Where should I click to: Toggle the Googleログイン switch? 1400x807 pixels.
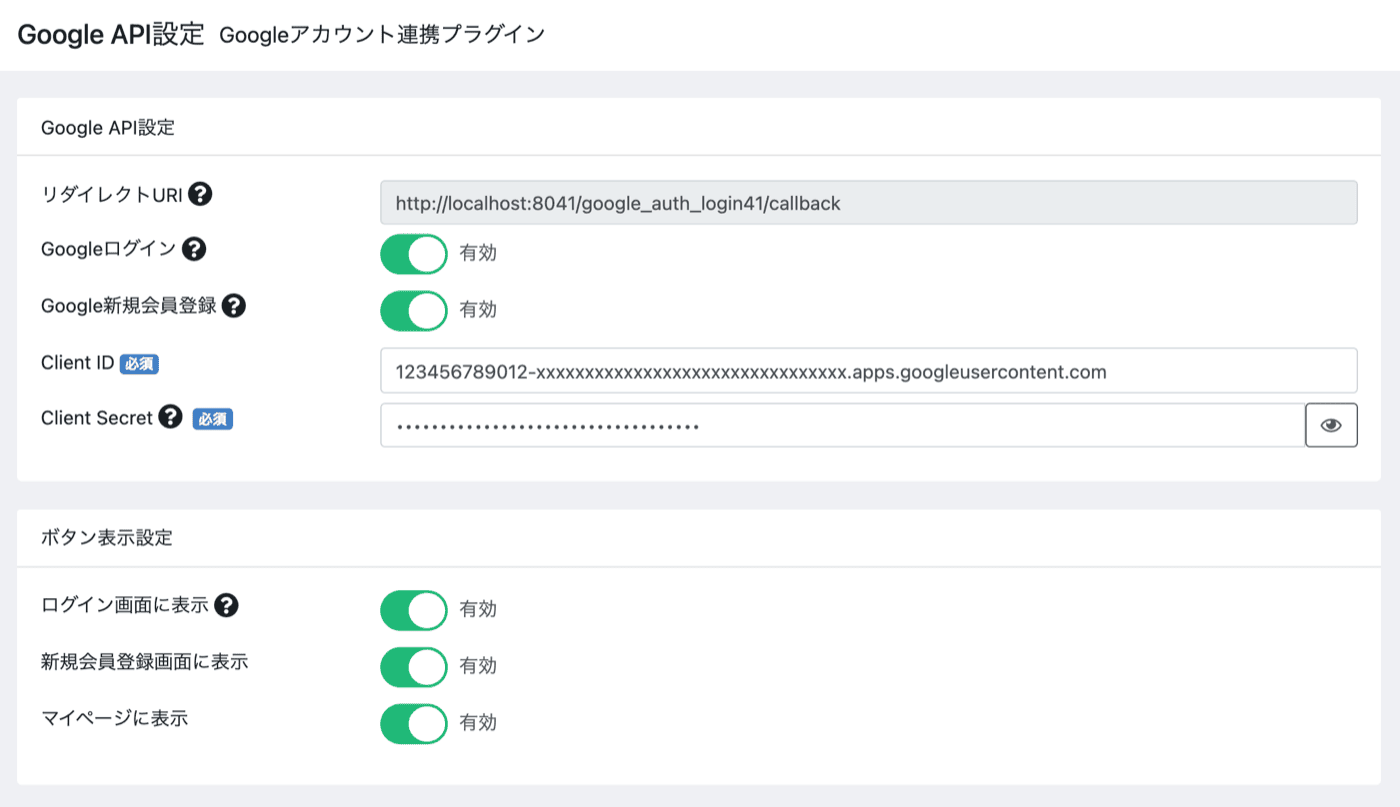[414, 253]
